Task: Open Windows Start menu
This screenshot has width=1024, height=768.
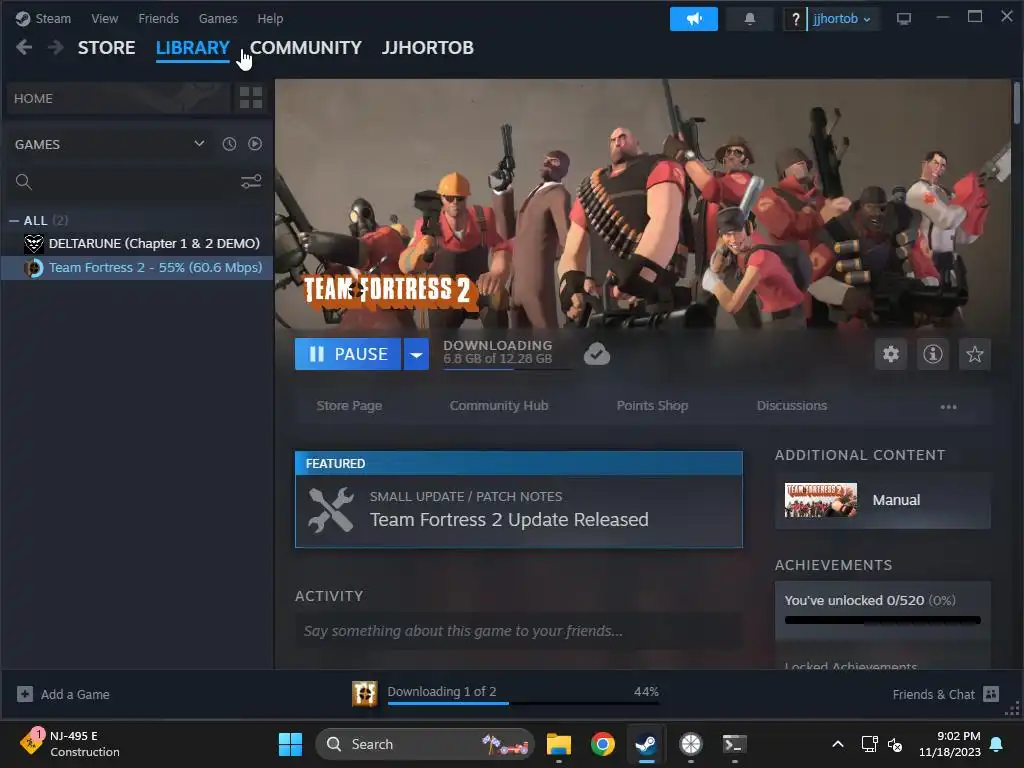Action: pyautogui.click(x=290, y=744)
